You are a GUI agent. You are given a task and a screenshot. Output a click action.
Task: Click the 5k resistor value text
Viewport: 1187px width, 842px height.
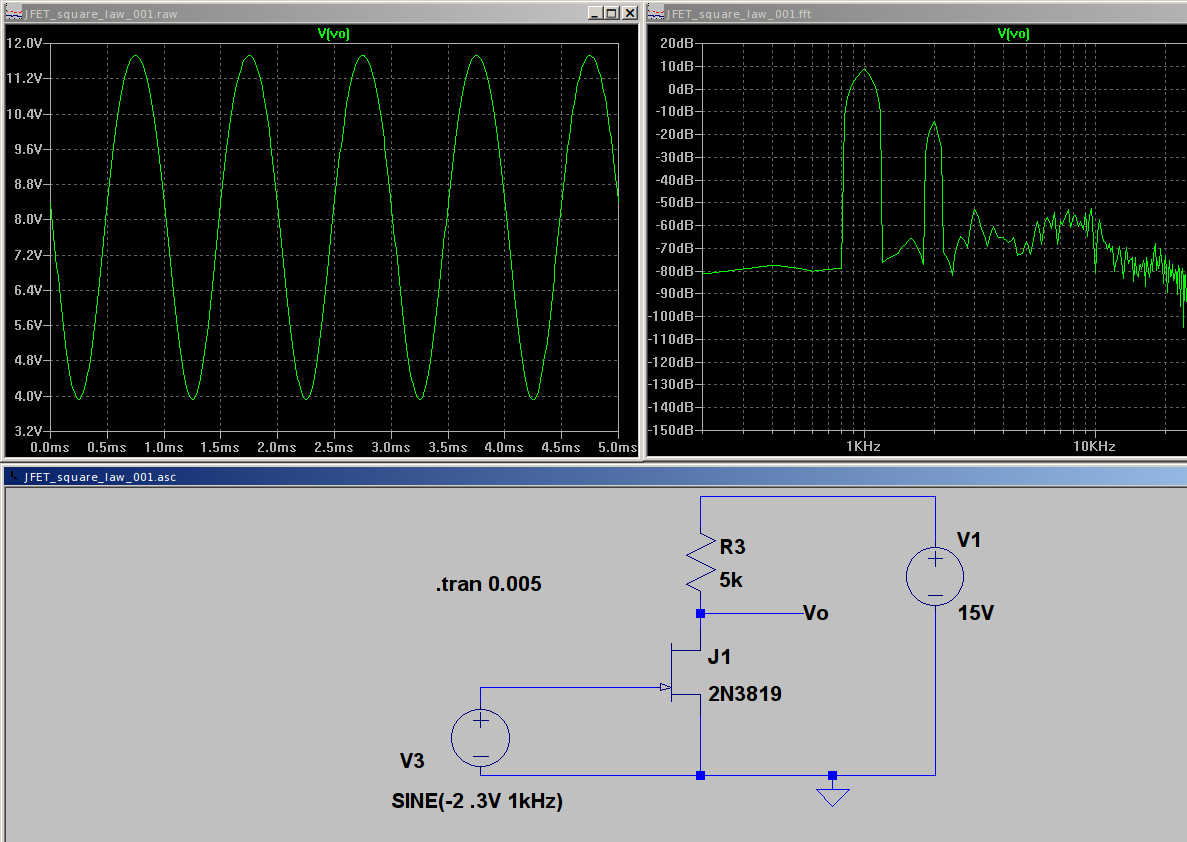[x=731, y=580]
